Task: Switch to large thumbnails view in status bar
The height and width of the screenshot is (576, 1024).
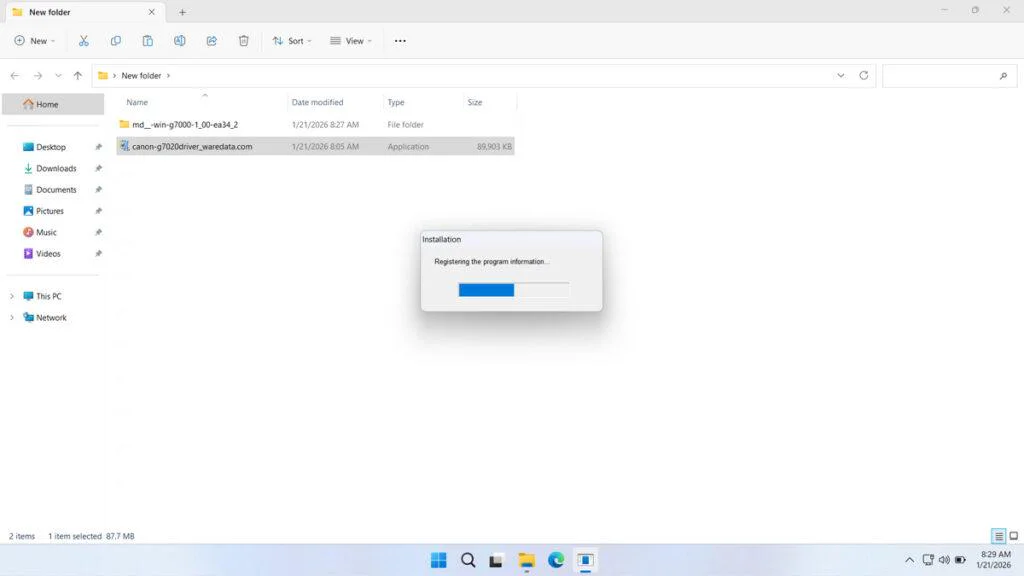Action: click(1012, 536)
